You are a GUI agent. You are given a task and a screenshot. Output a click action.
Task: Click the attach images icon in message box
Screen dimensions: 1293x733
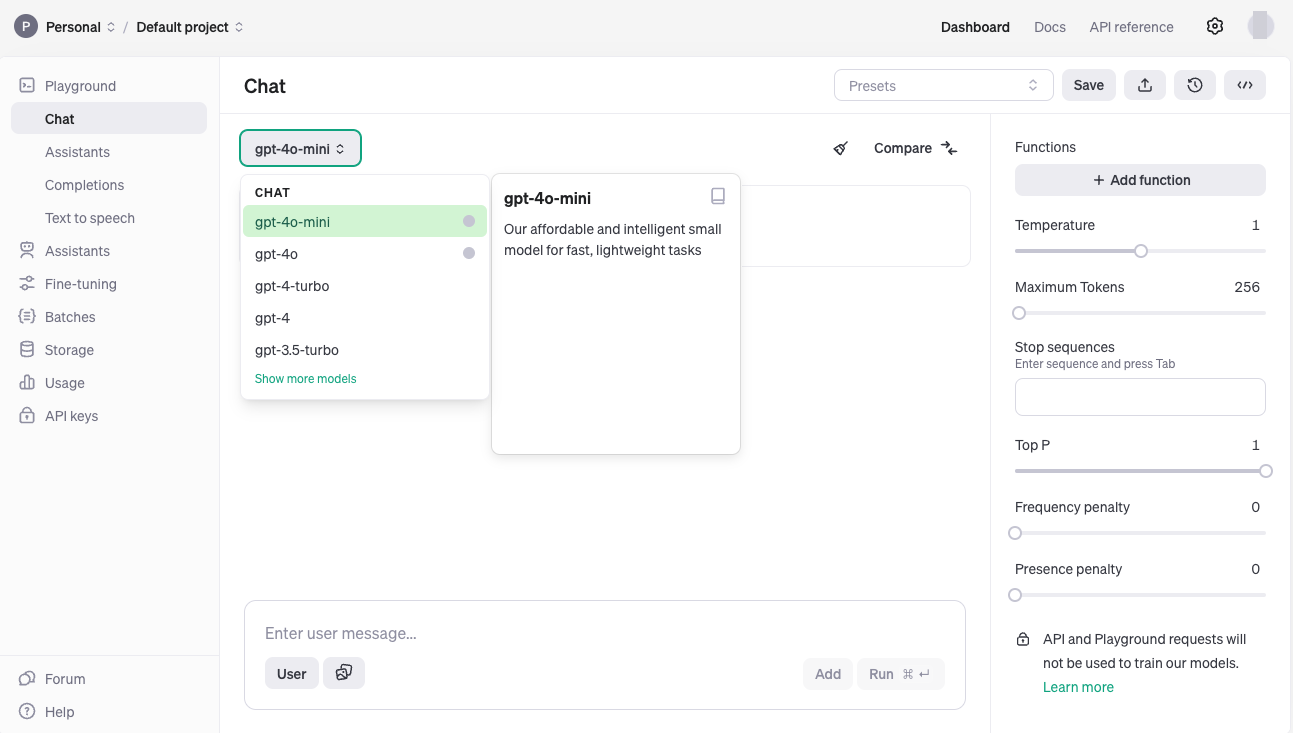pos(344,673)
